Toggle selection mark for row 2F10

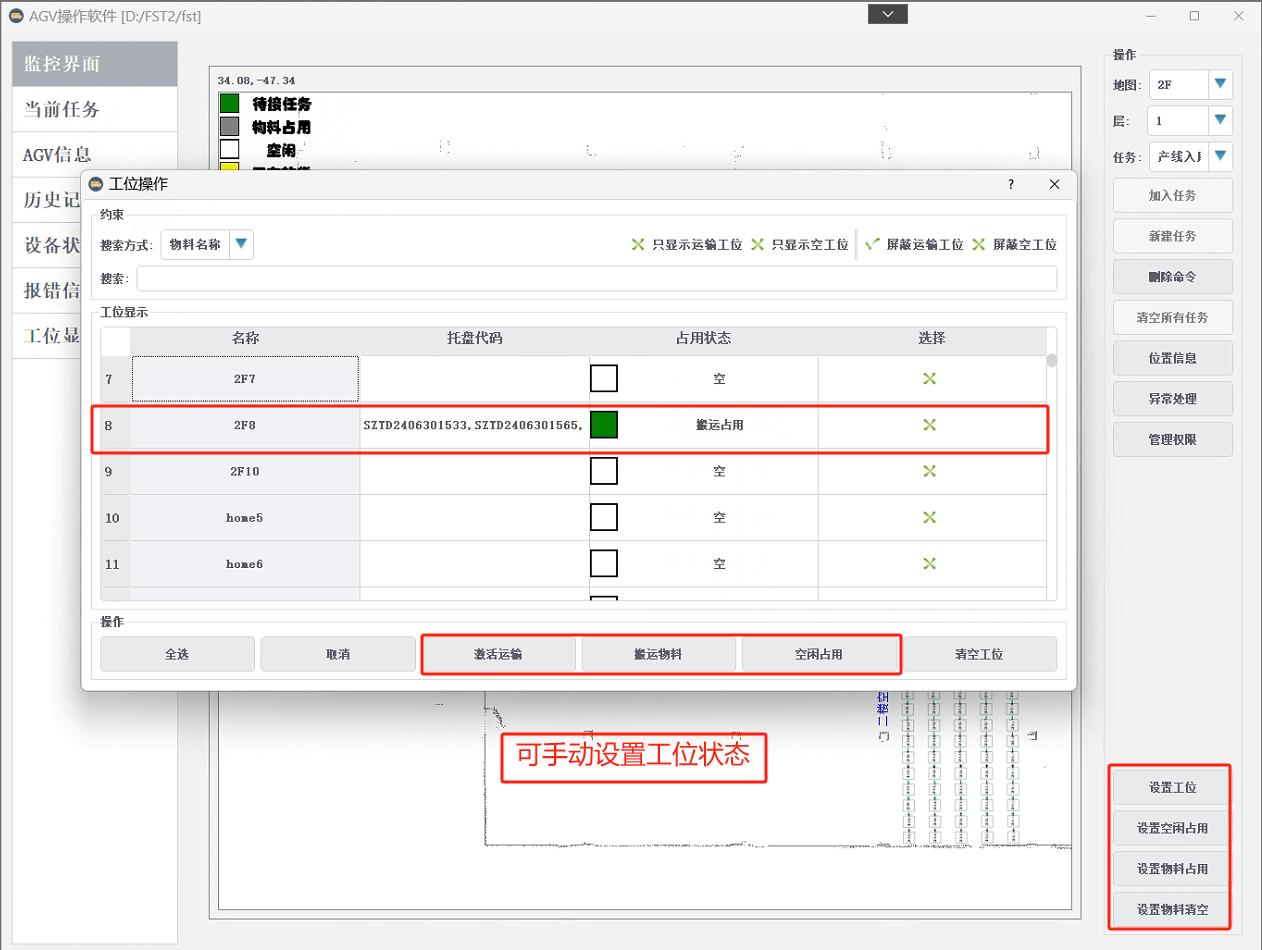(x=930, y=471)
